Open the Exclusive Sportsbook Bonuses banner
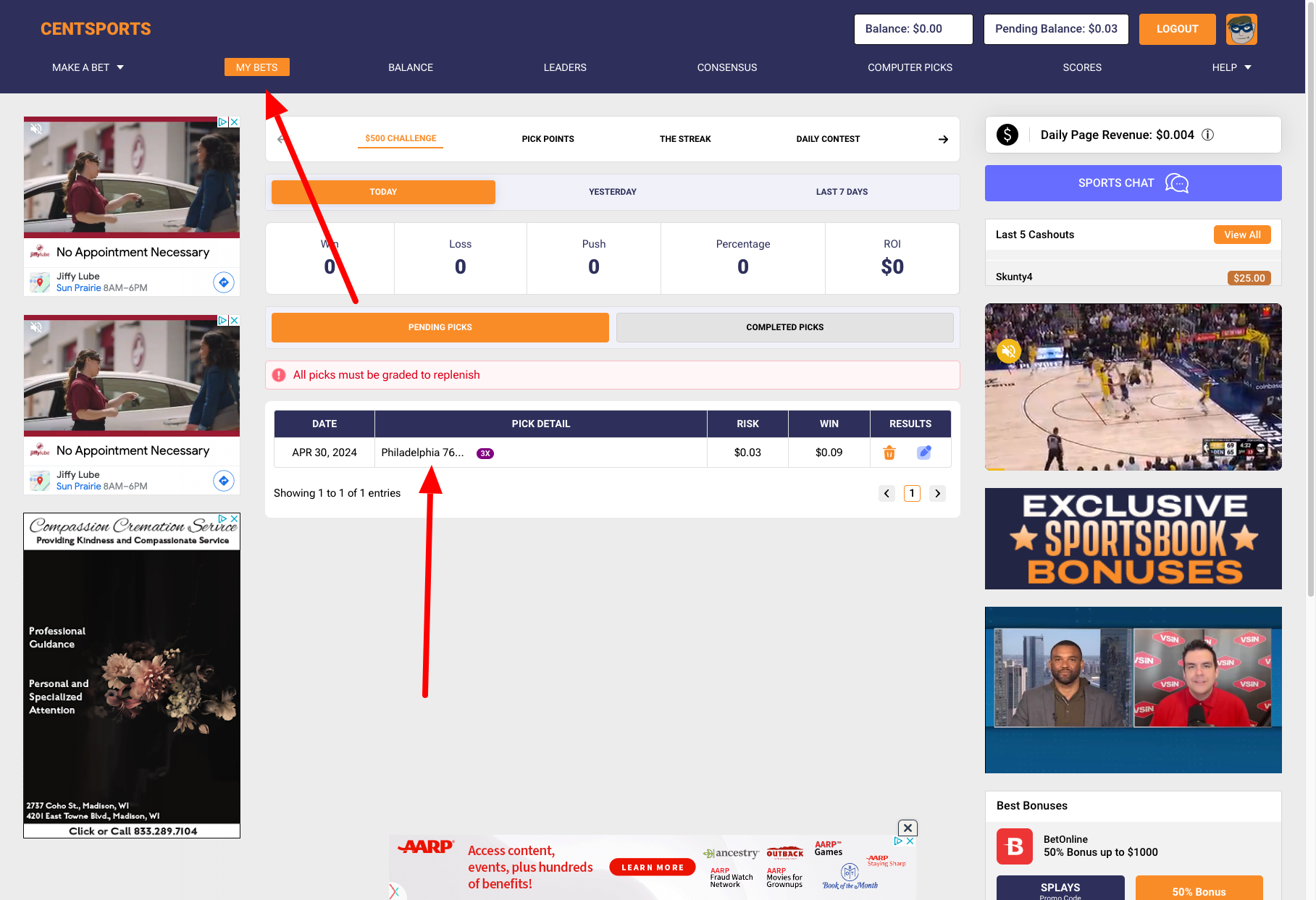This screenshot has width=1316, height=900. tap(1133, 539)
